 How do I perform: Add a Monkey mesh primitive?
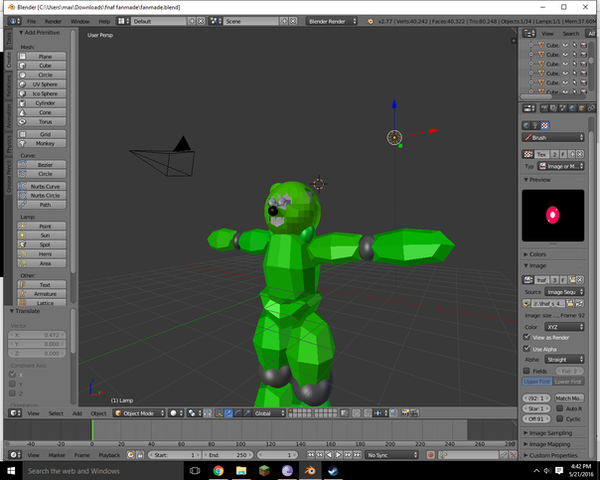coord(45,143)
